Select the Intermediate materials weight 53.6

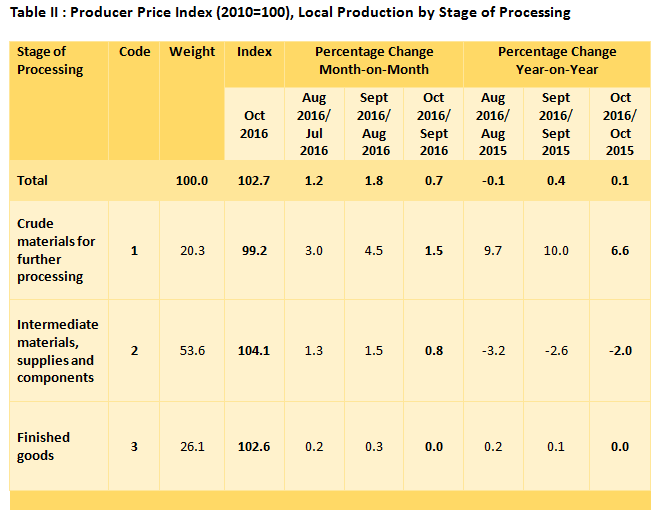coord(192,351)
